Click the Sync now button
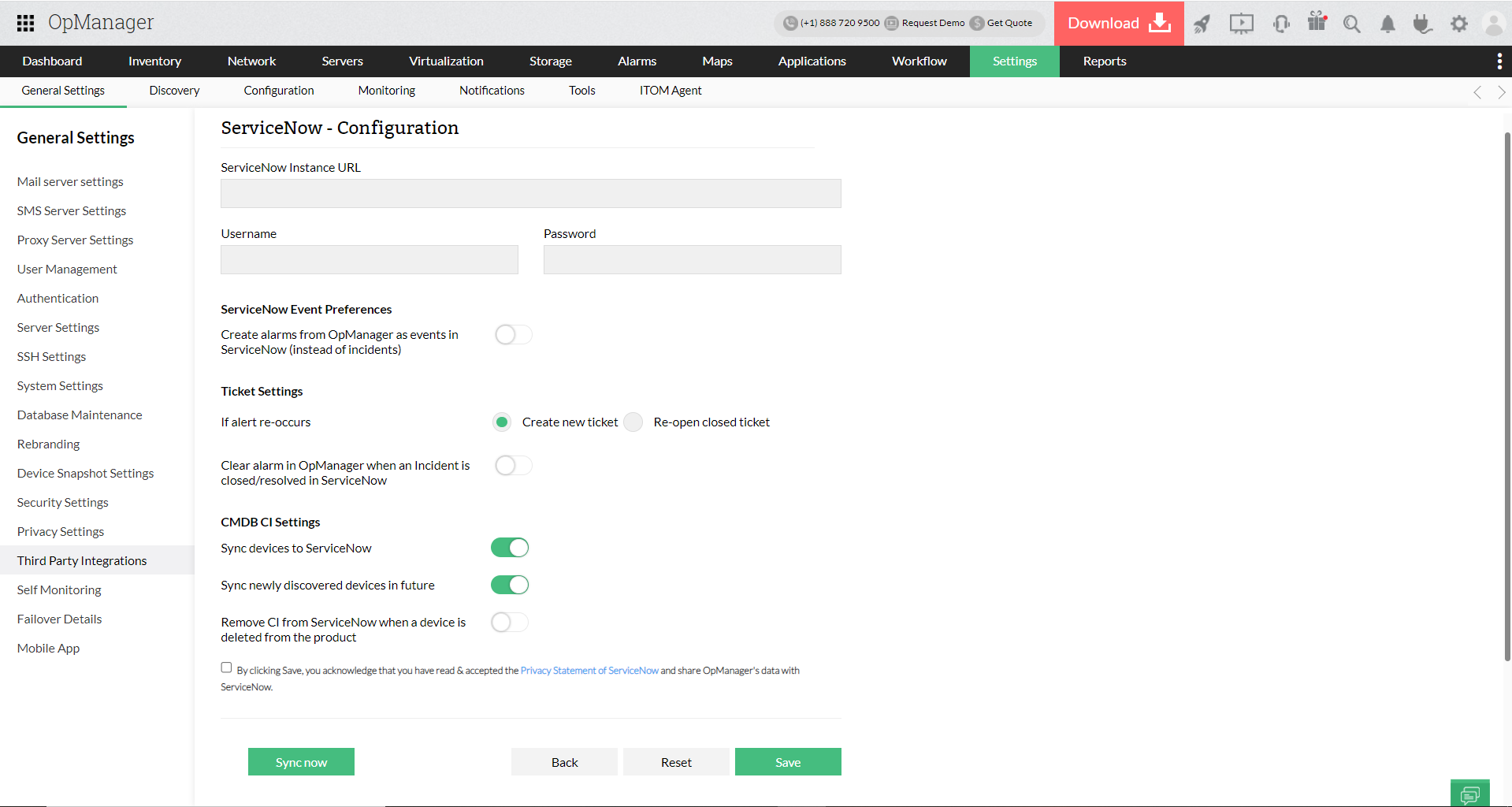 pyautogui.click(x=301, y=762)
